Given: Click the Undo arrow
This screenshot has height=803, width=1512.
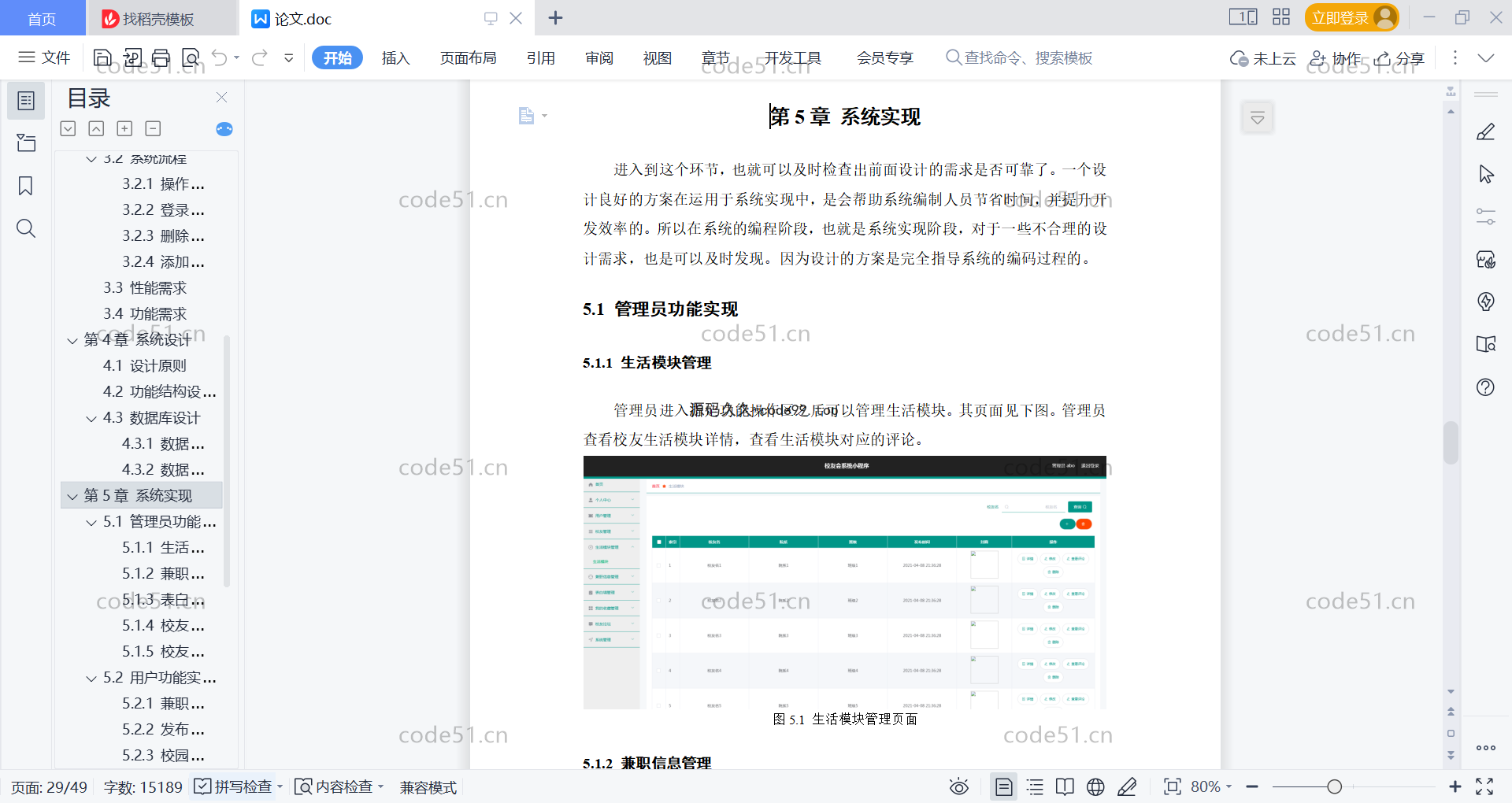Looking at the screenshot, I should click(220, 57).
